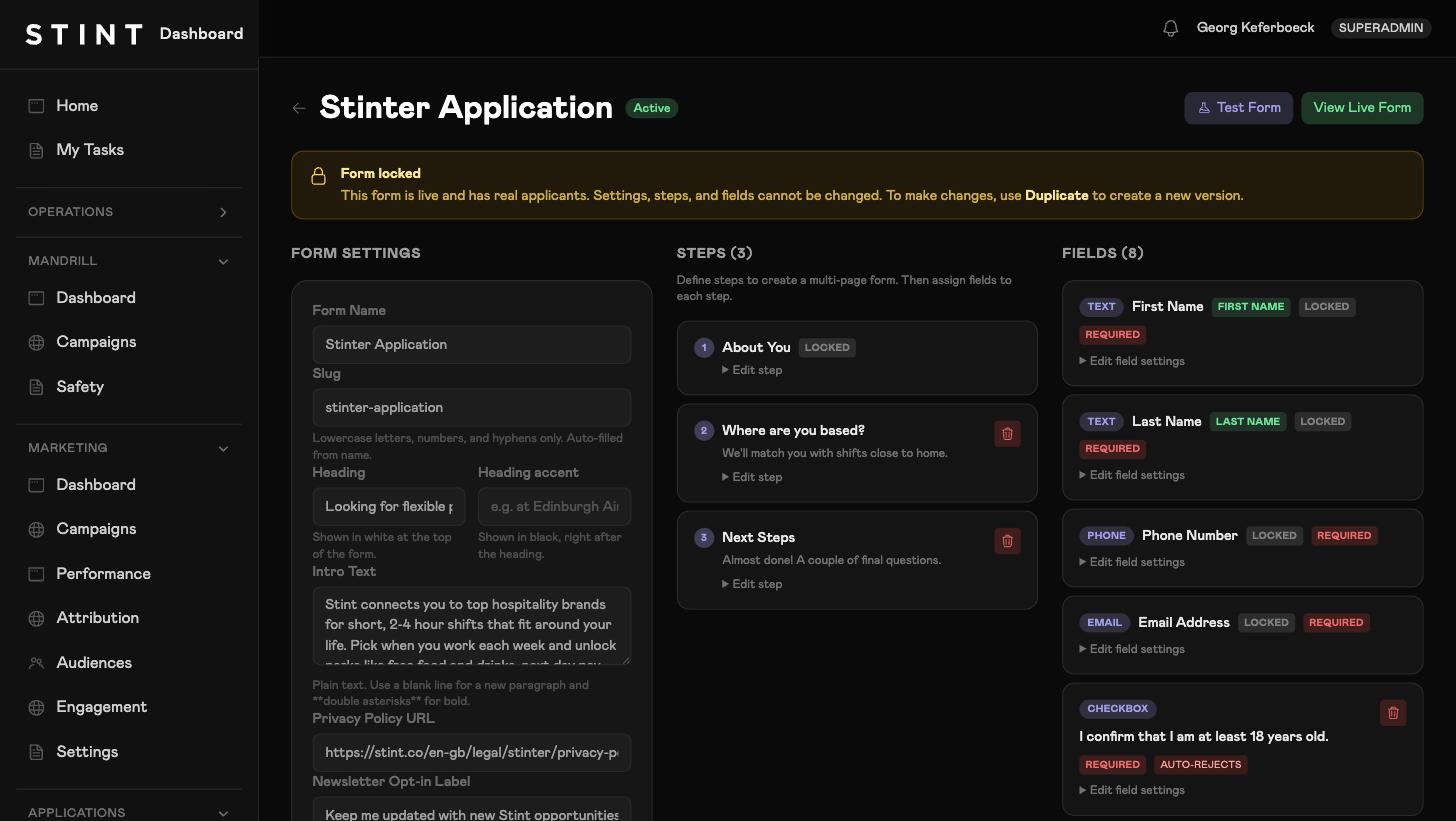Click the Intro Text textarea
The width and height of the screenshot is (1456, 821).
pos(472,626)
